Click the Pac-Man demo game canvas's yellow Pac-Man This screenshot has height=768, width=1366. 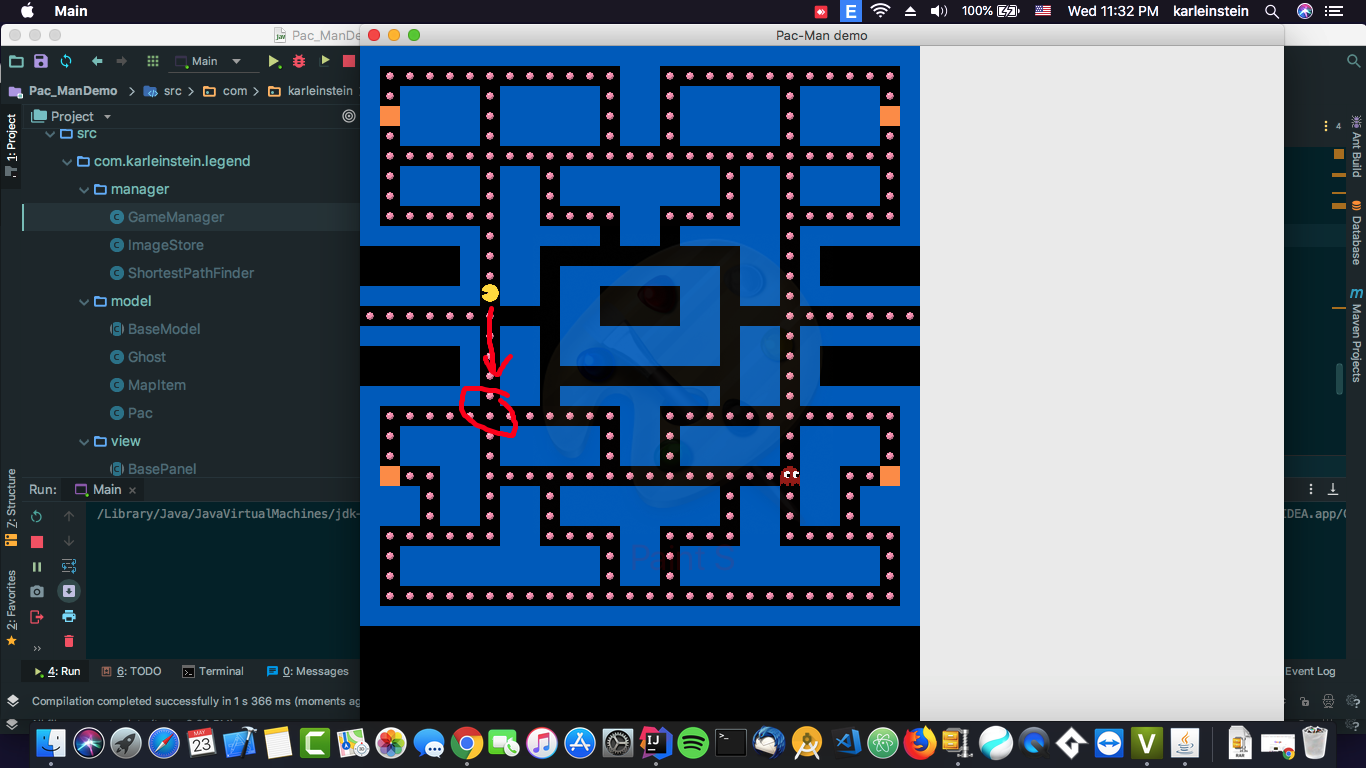click(x=490, y=293)
